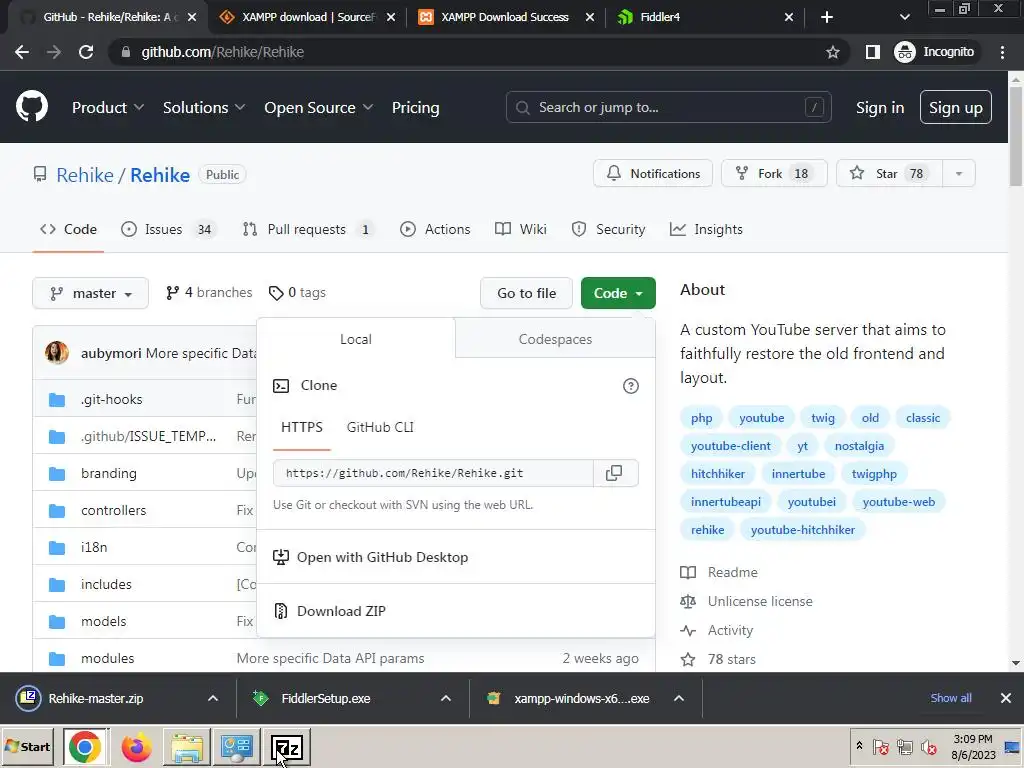1024x768 pixels.
Task: Launch Chrome from the taskbar
Action: 85,747
